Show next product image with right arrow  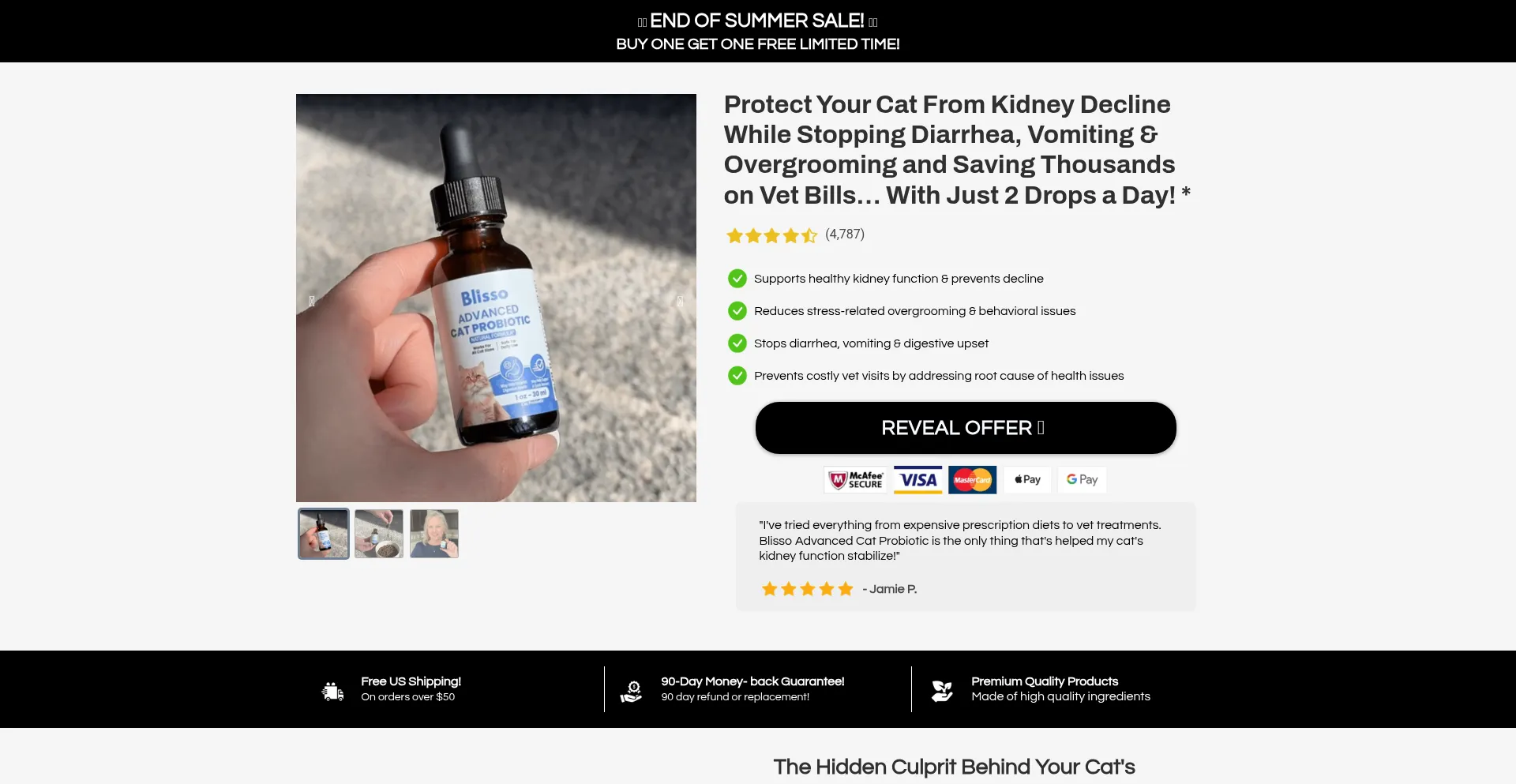coord(680,301)
